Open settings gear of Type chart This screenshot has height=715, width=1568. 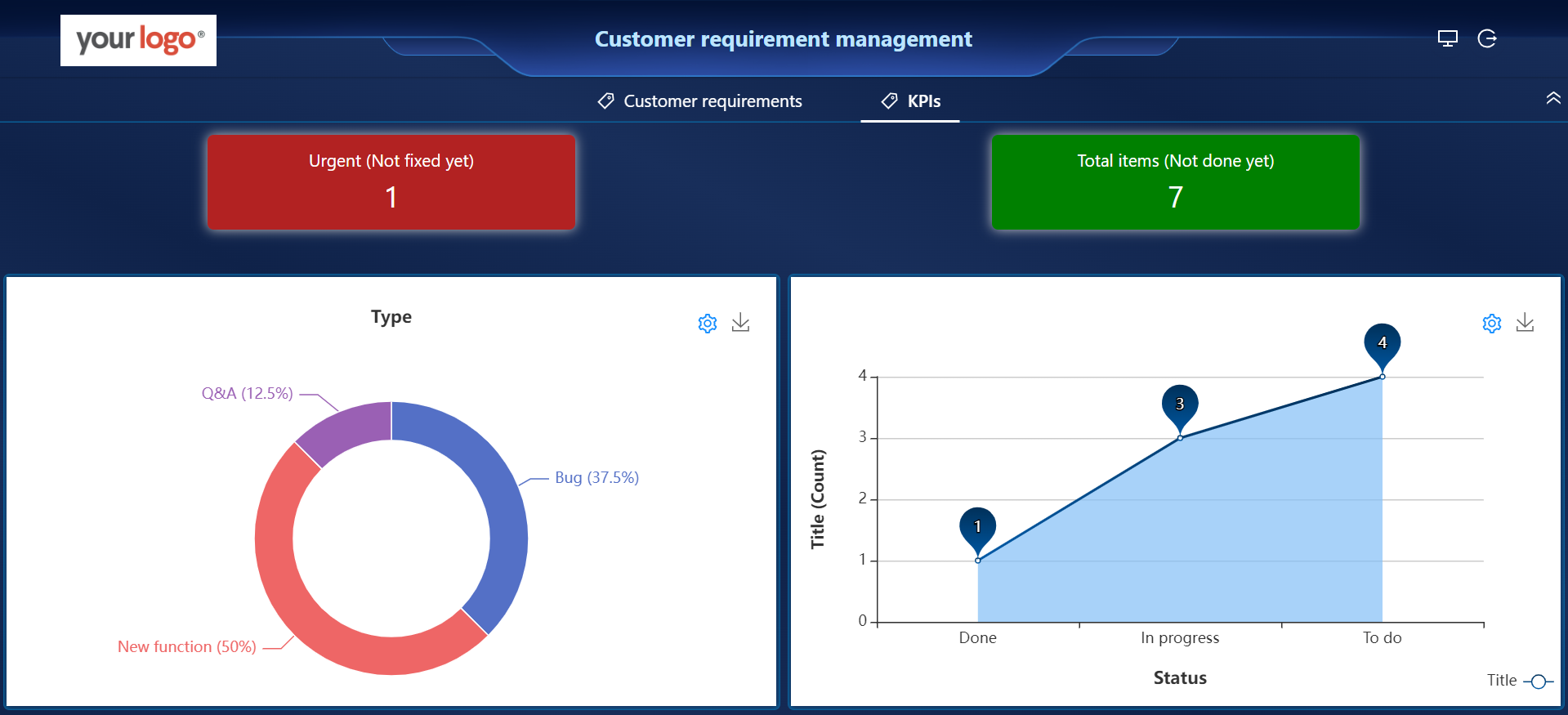click(x=708, y=324)
